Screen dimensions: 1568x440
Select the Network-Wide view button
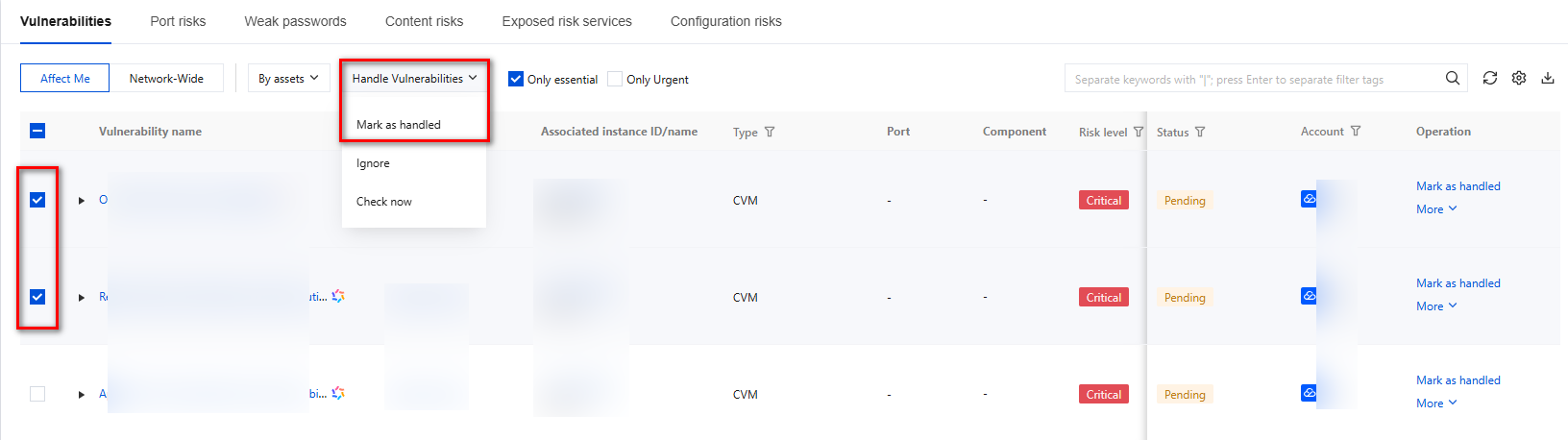pos(166,79)
